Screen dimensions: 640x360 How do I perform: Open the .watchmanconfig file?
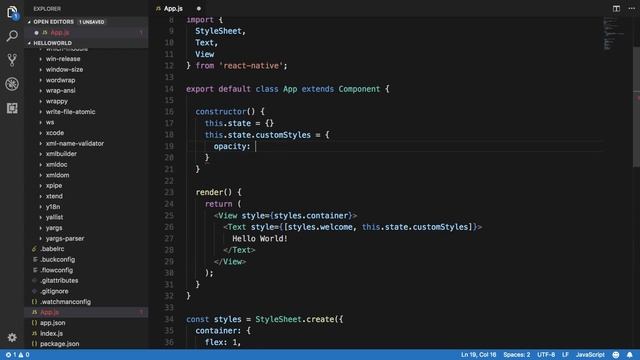tap(65, 302)
